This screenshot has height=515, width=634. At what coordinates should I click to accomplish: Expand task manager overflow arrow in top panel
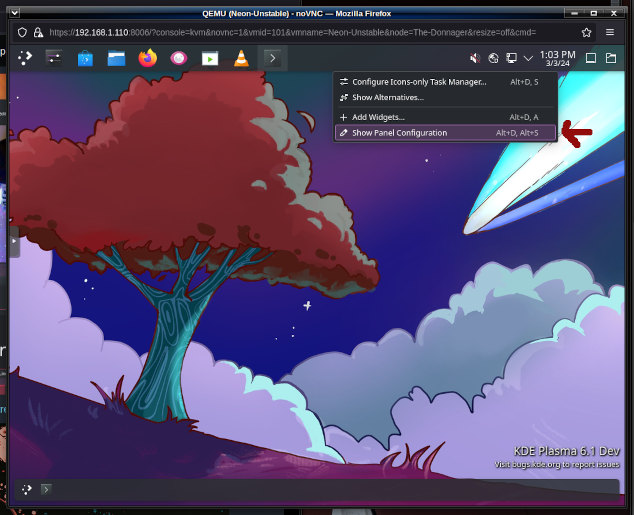[x=273, y=58]
